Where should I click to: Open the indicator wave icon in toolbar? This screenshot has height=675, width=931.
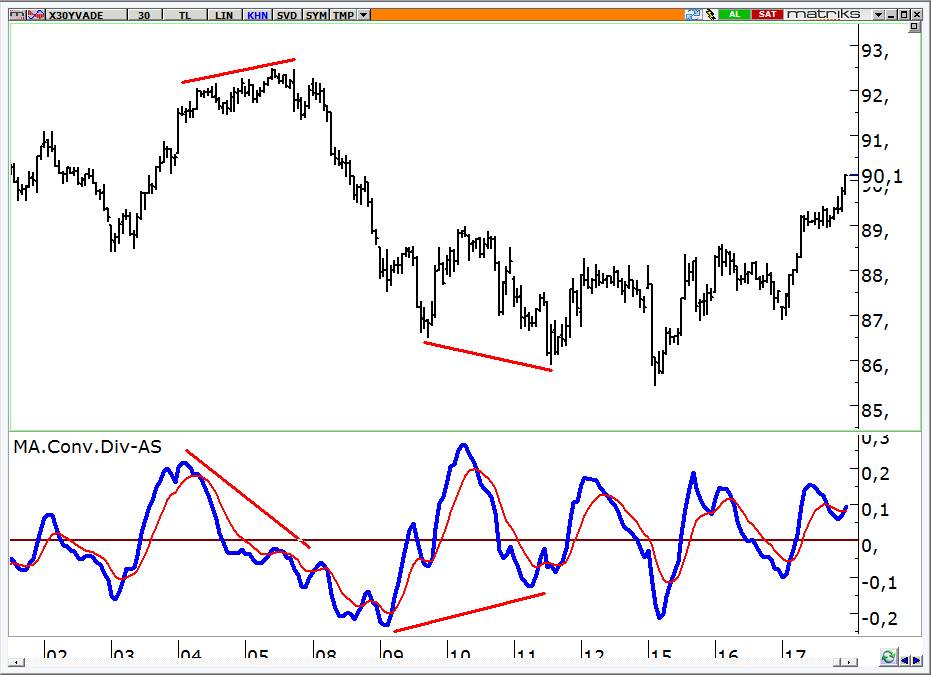(36, 15)
